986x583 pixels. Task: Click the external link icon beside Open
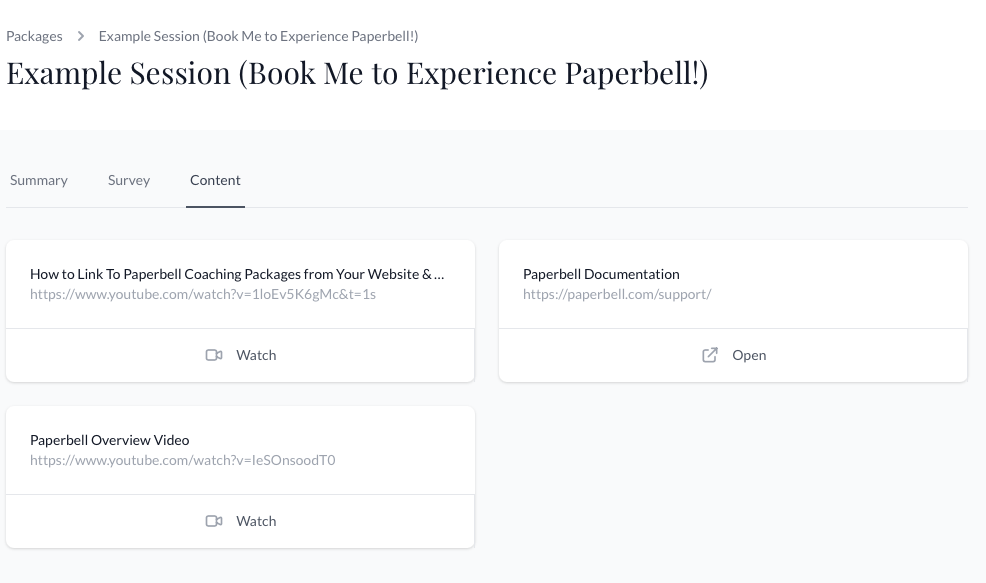pos(710,355)
